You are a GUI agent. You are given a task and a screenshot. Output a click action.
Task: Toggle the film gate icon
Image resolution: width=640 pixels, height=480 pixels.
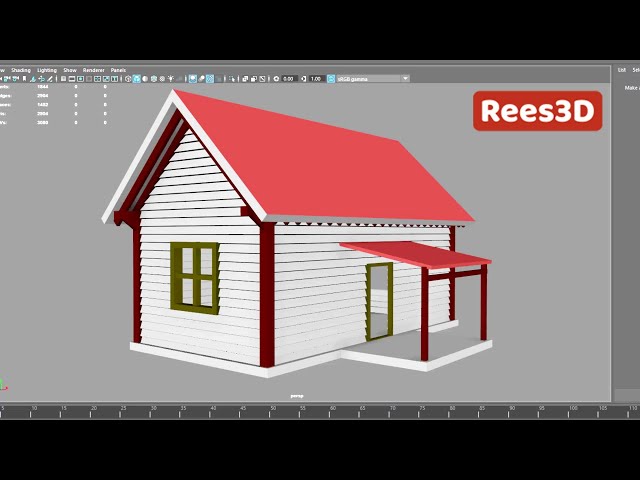pyautogui.click(x=72, y=78)
